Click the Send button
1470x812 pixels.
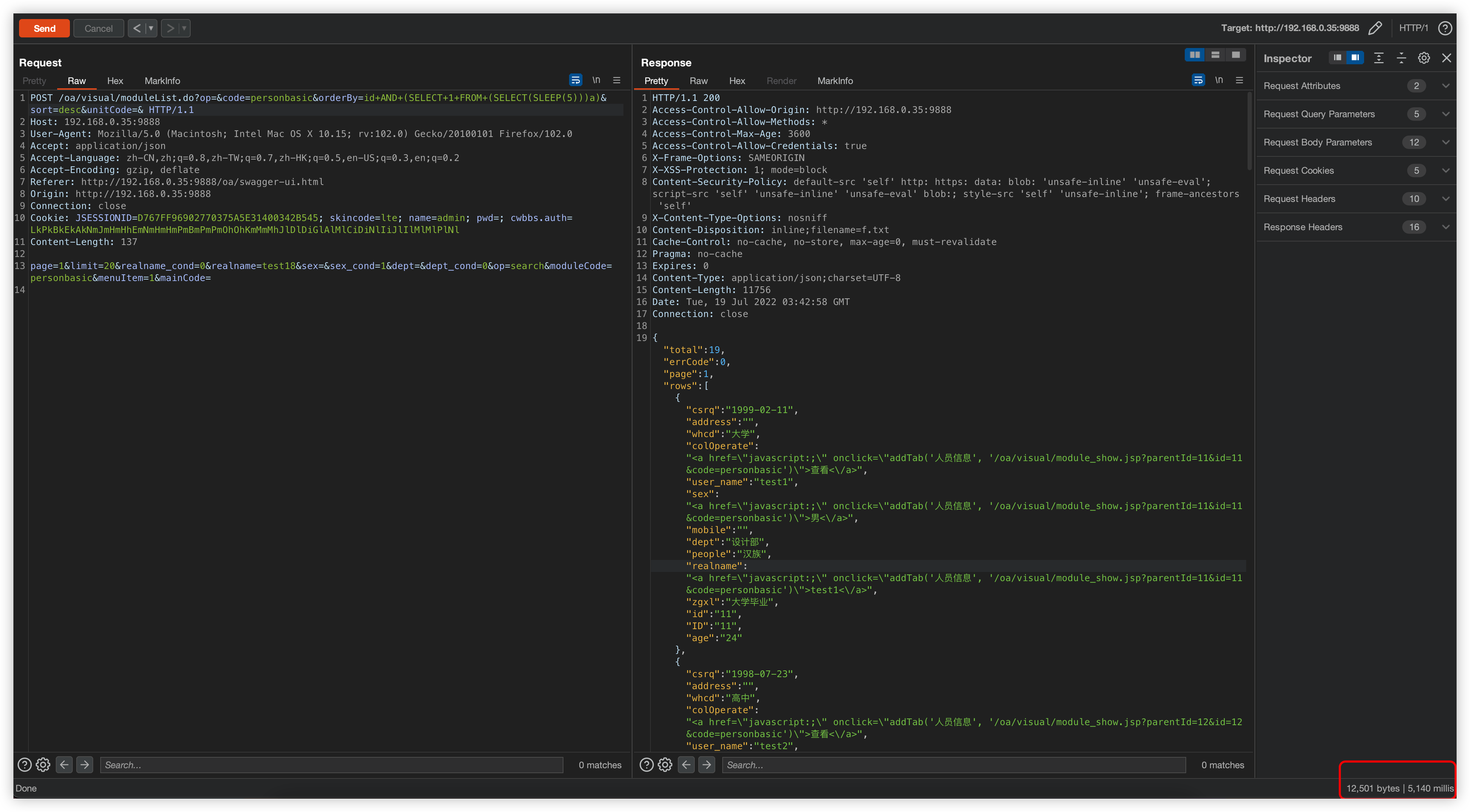click(x=44, y=28)
